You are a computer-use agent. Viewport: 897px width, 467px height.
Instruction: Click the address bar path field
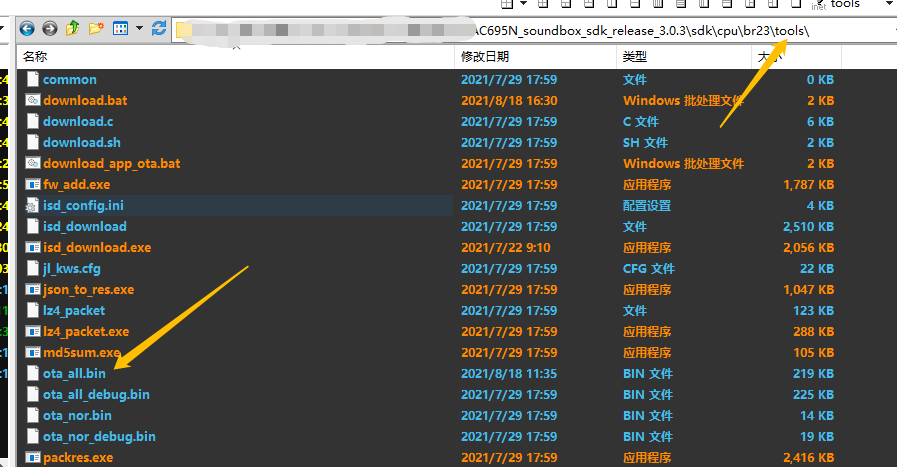(534, 30)
